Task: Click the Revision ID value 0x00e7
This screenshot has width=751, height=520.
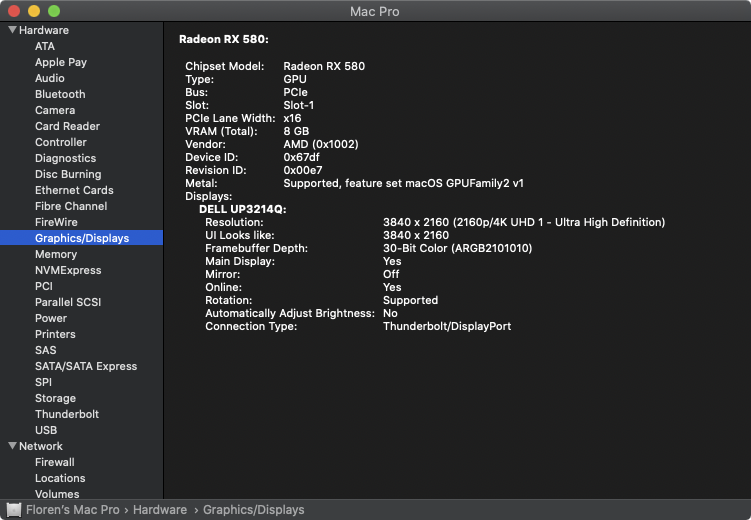Action: point(303,170)
